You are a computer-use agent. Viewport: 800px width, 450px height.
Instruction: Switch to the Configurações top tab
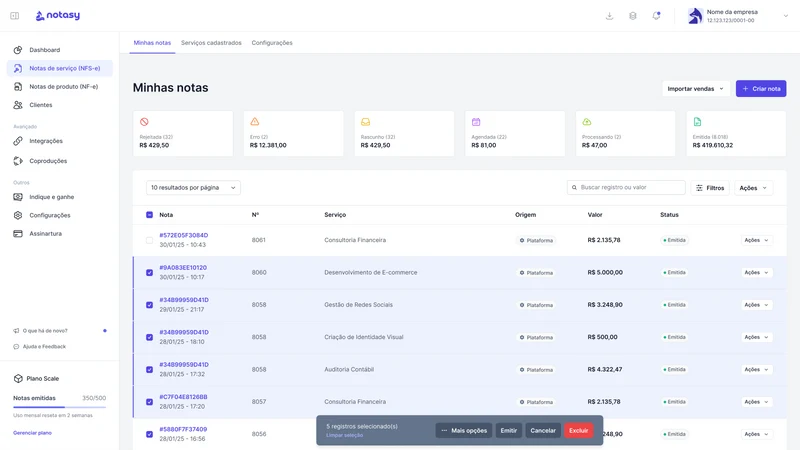point(272,43)
